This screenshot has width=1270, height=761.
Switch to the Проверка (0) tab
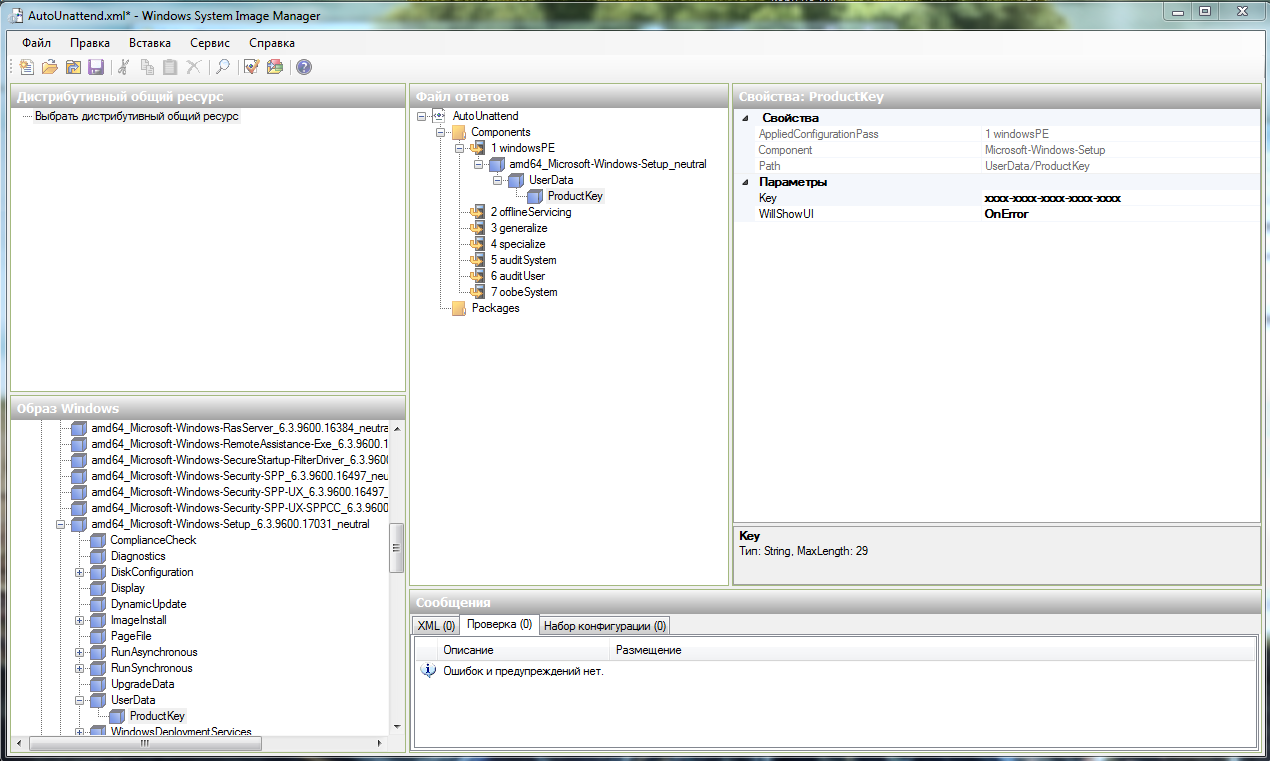[x=499, y=625]
